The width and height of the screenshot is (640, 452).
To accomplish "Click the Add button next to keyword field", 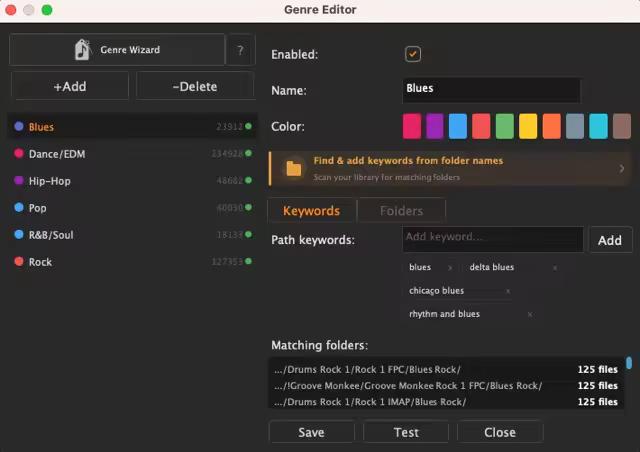I will pos(610,240).
